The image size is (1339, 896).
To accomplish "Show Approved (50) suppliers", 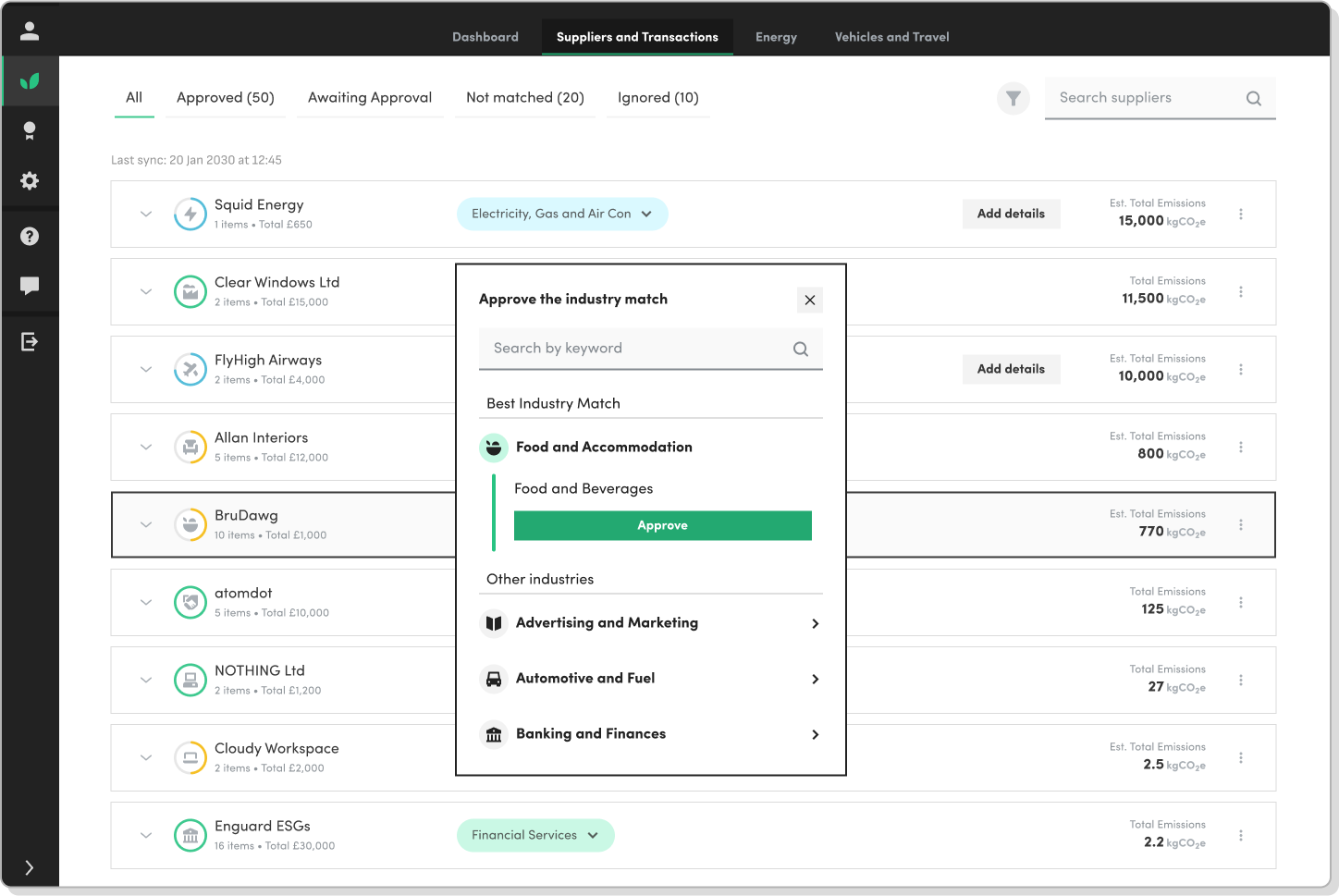I will click(226, 98).
